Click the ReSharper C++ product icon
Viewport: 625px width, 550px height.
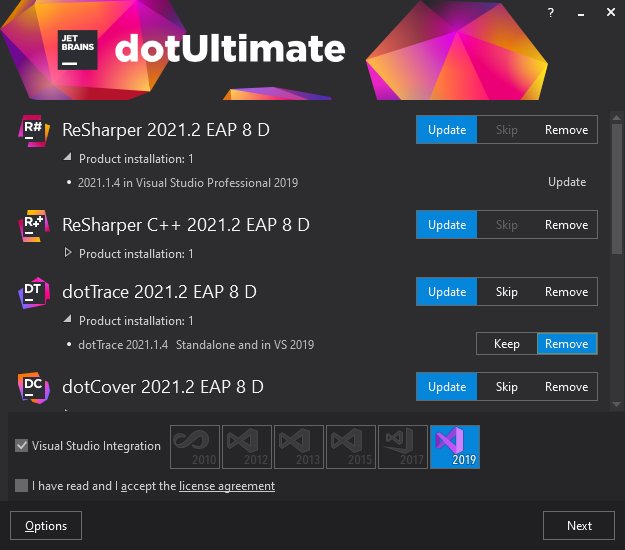pos(35,225)
